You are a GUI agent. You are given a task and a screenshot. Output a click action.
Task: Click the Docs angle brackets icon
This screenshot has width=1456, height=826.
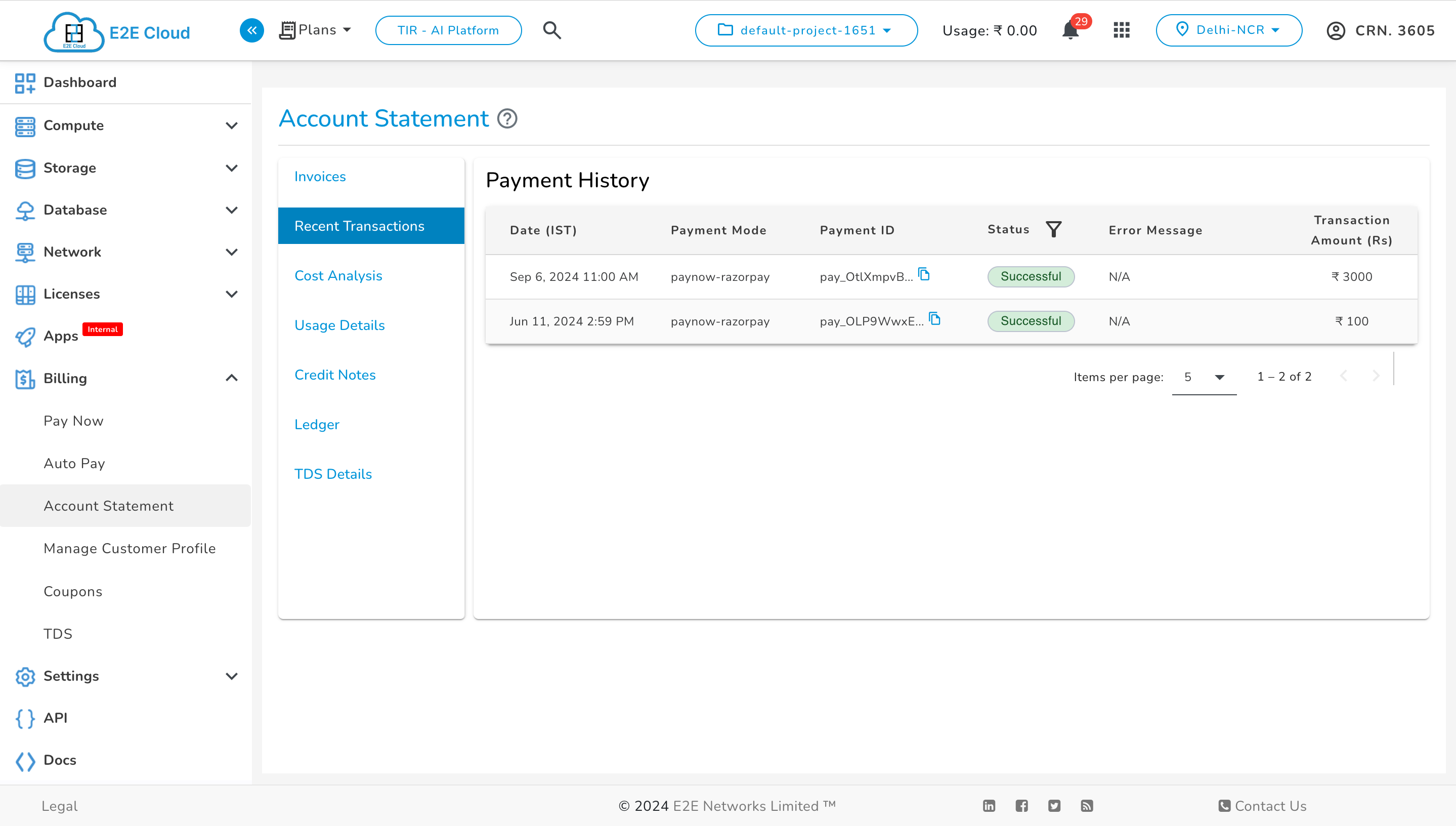[25, 761]
